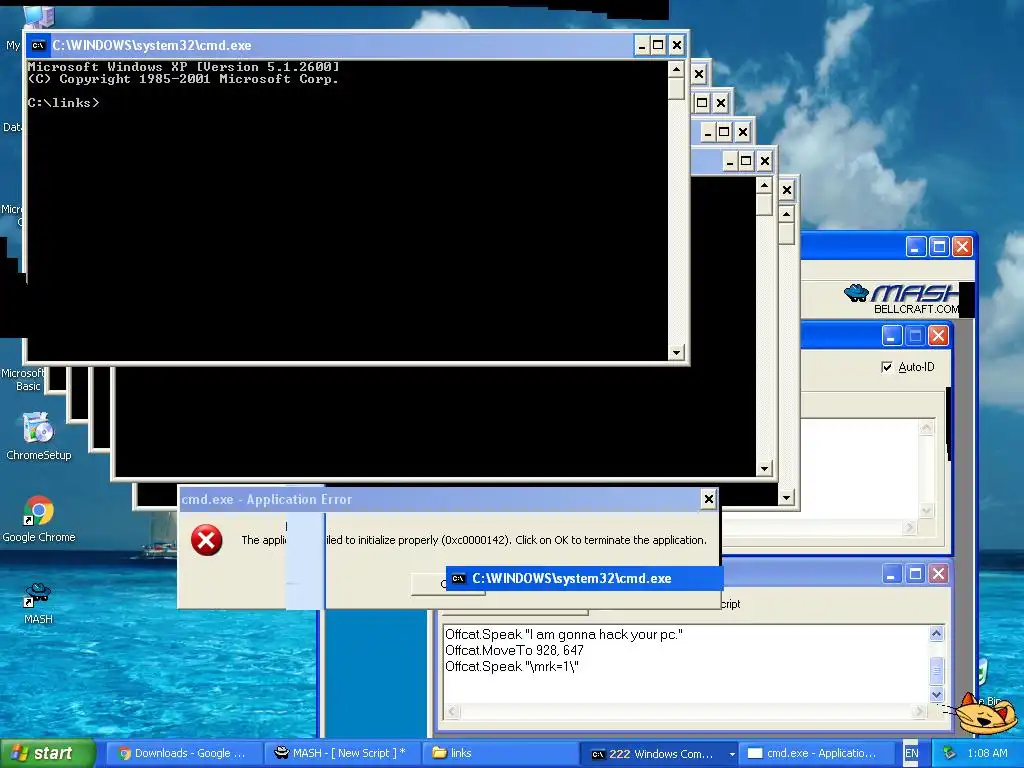Click the cmd icon in front cmd.exe title bar
The height and width of the screenshot is (768, 1024).
pyautogui.click(x=39, y=45)
